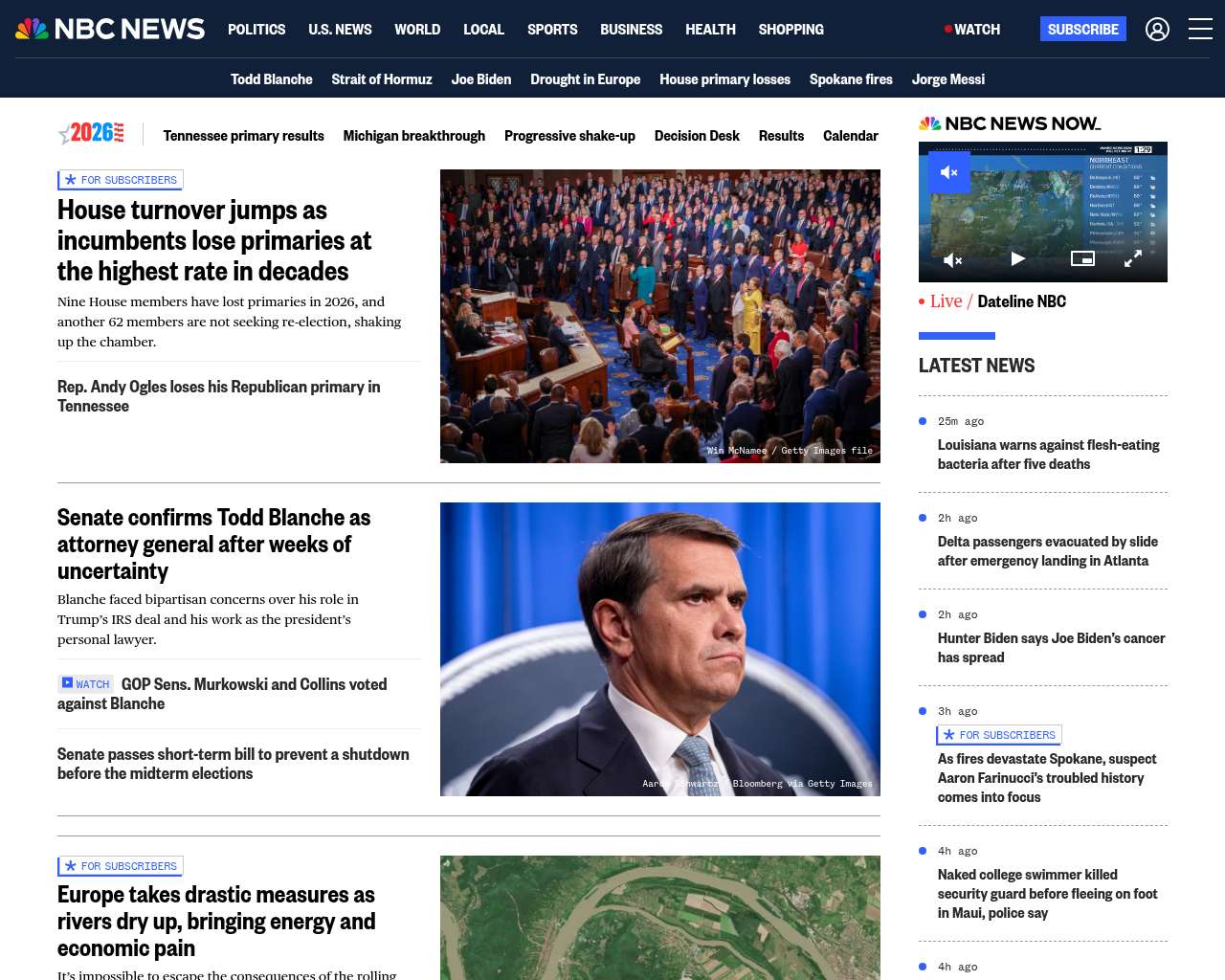This screenshot has height=980, width=1225.
Task: Read the Hunter Biden cancer story
Action: pos(1052,648)
